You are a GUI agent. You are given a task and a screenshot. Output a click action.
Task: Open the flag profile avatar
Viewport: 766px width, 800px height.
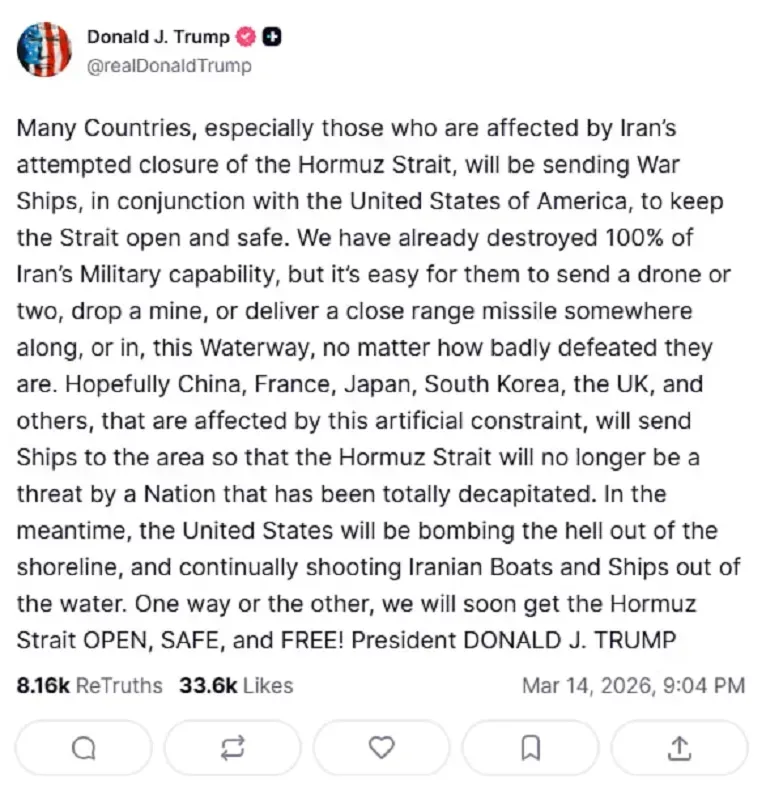point(45,50)
